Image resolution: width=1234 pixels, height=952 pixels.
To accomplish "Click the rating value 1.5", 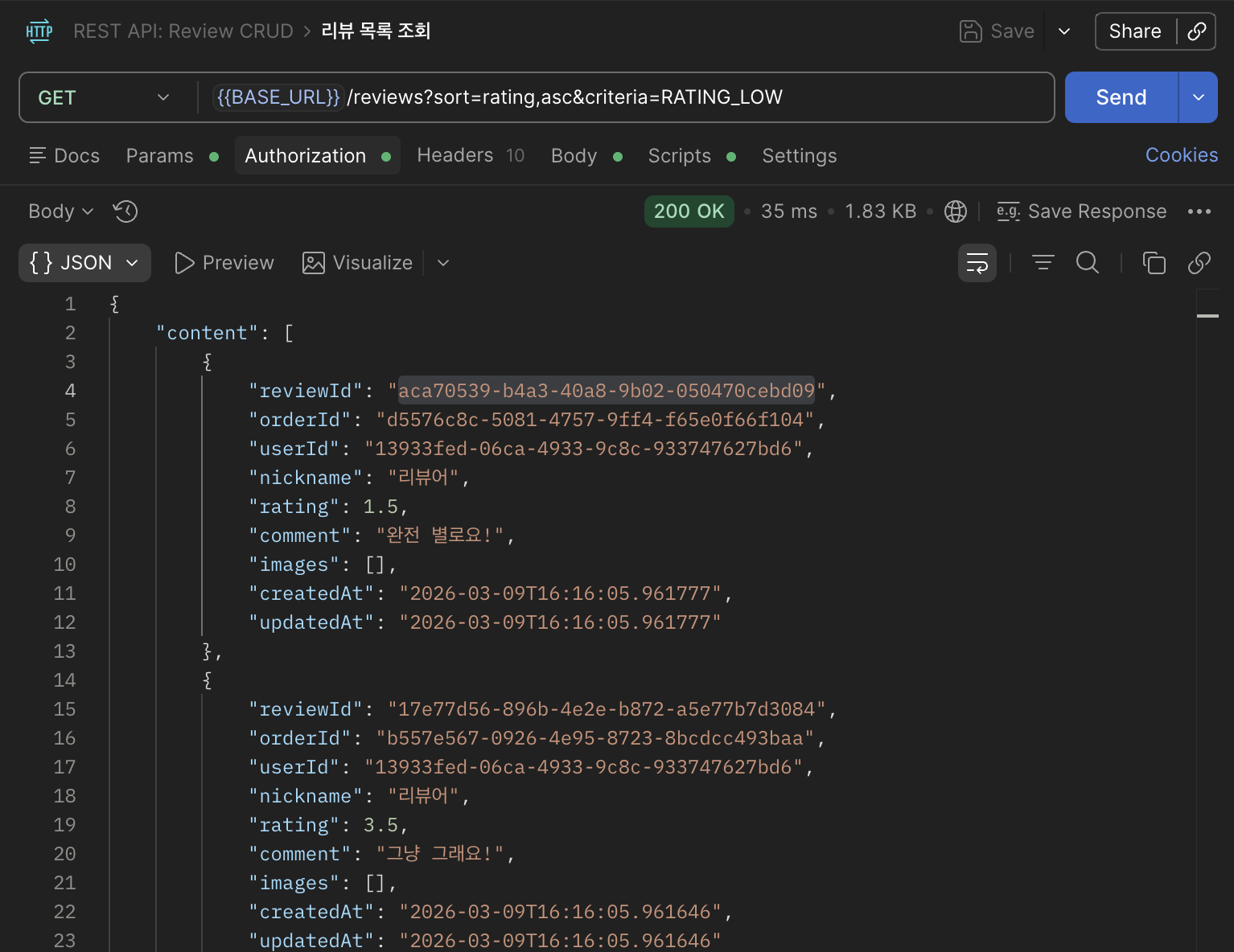I will tap(380, 507).
